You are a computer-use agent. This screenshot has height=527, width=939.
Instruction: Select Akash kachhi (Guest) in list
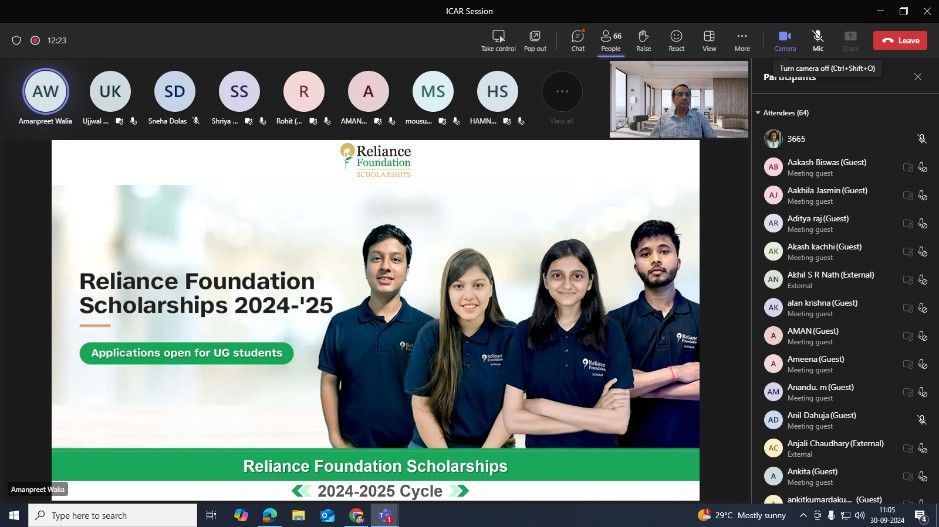845,252
